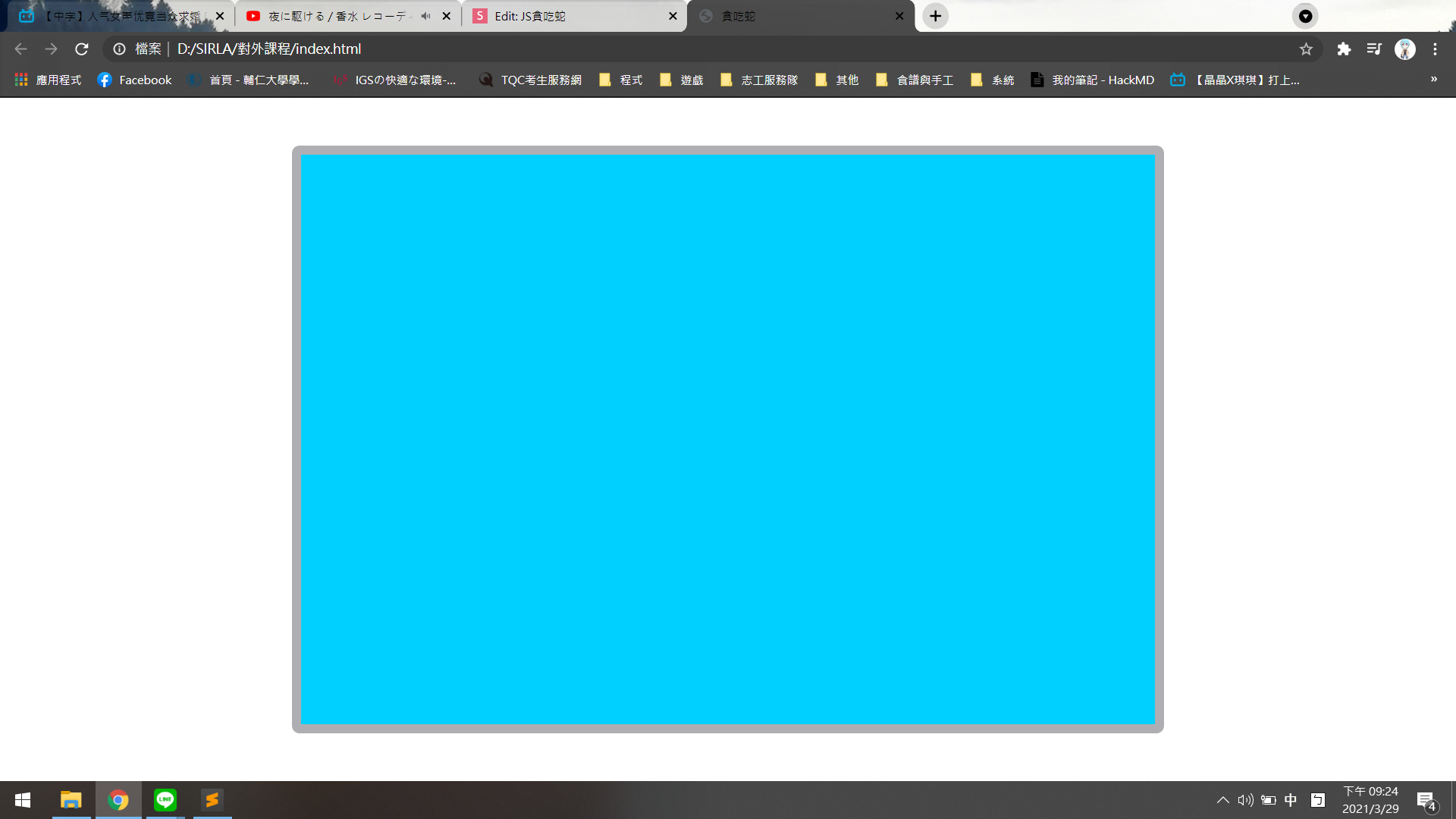
Task: Open media control playlist icon
Action: (1374, 49)
